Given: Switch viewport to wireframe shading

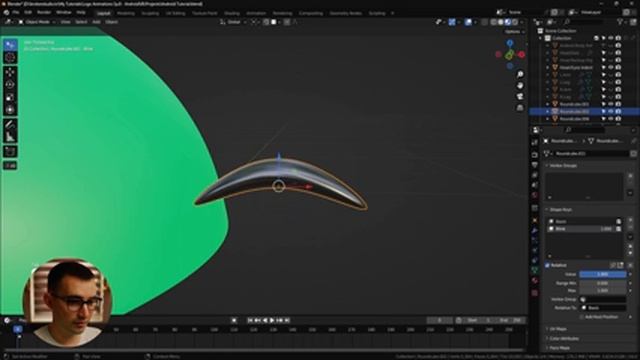Looking at the screenshot, I should (x=493, y=22).
